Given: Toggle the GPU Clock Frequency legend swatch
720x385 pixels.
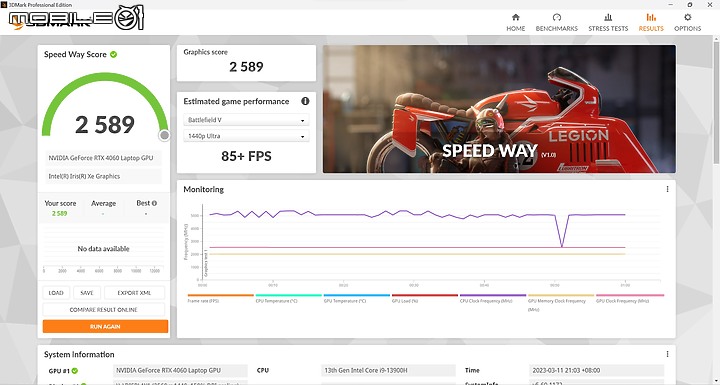Looking at the screenshot, I should coord(630,295).
